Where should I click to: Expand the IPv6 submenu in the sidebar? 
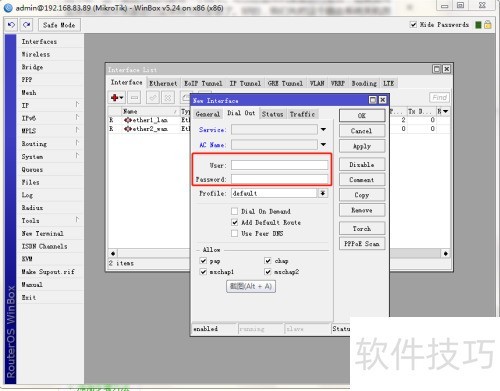(x=77, y=117)
